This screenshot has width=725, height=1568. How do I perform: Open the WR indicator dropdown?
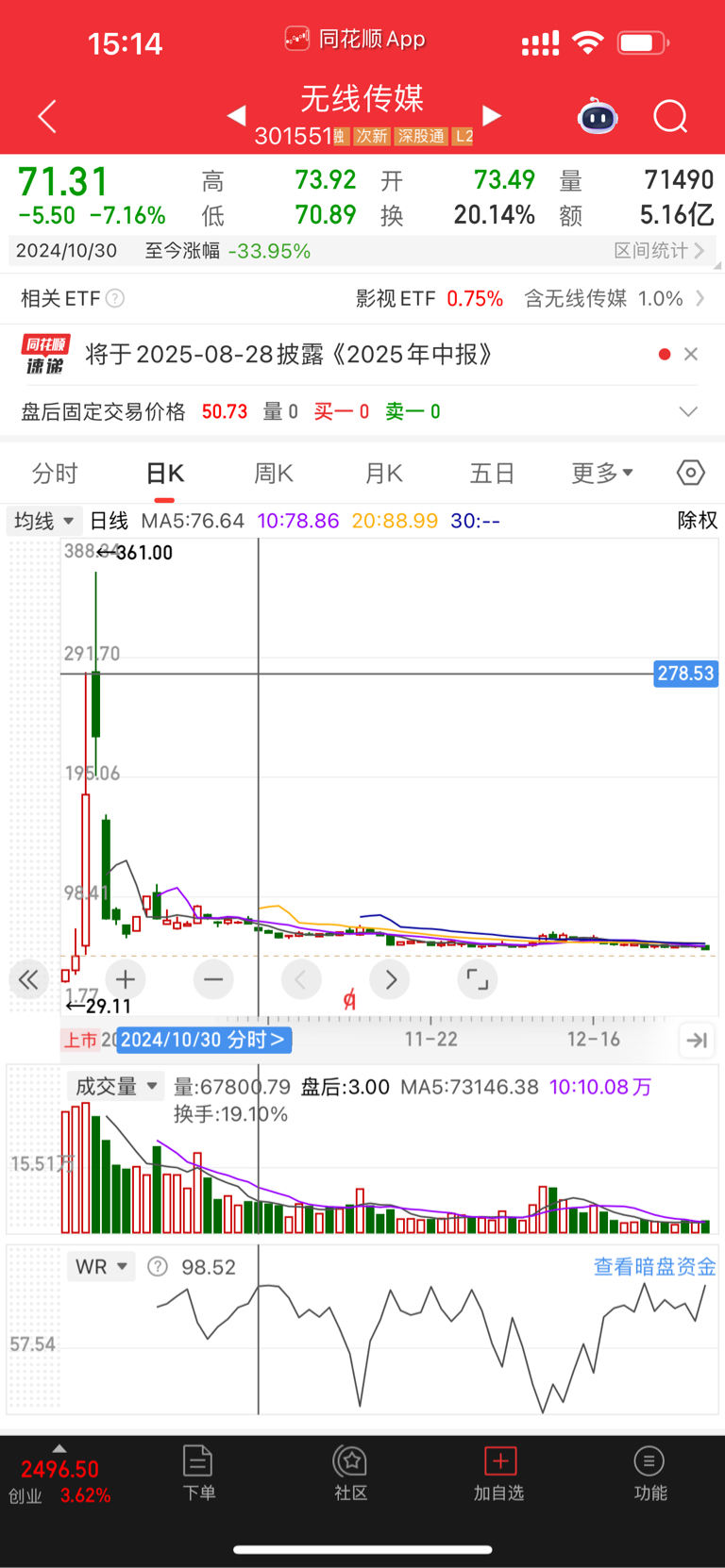pos(101,1266)
